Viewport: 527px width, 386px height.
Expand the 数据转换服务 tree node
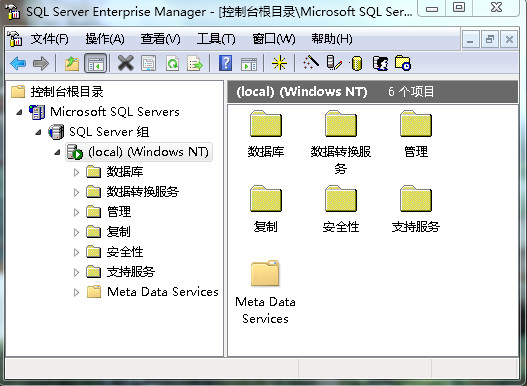(x=76, y=192)
